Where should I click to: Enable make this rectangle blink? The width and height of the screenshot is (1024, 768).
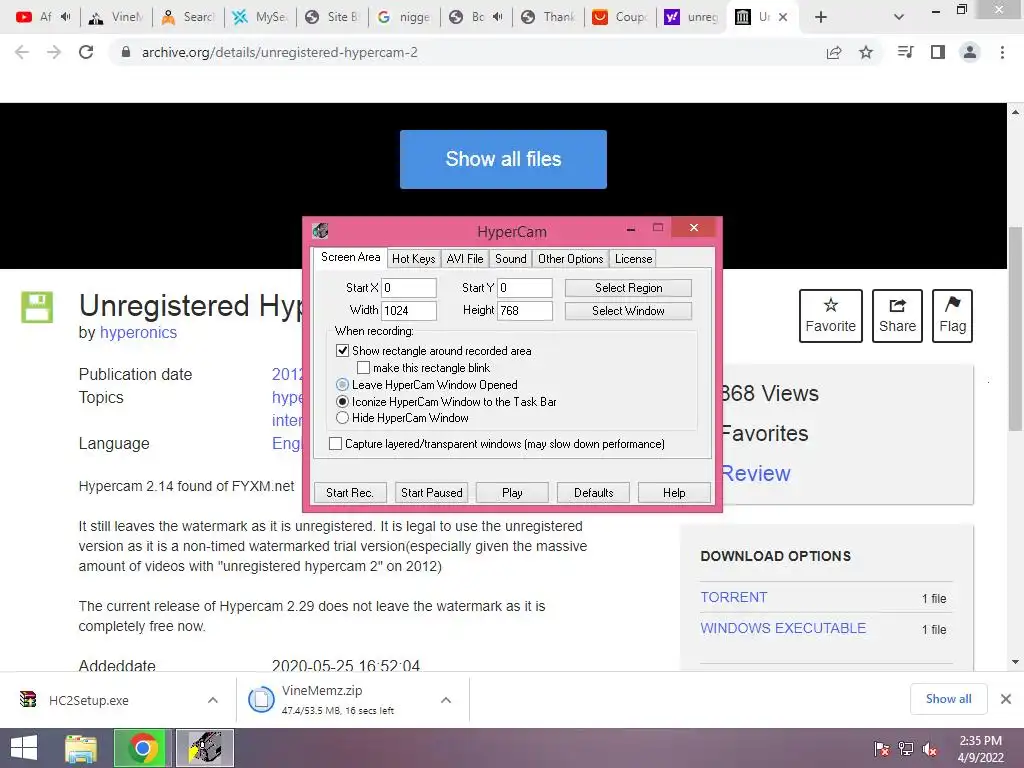[363, 368]
